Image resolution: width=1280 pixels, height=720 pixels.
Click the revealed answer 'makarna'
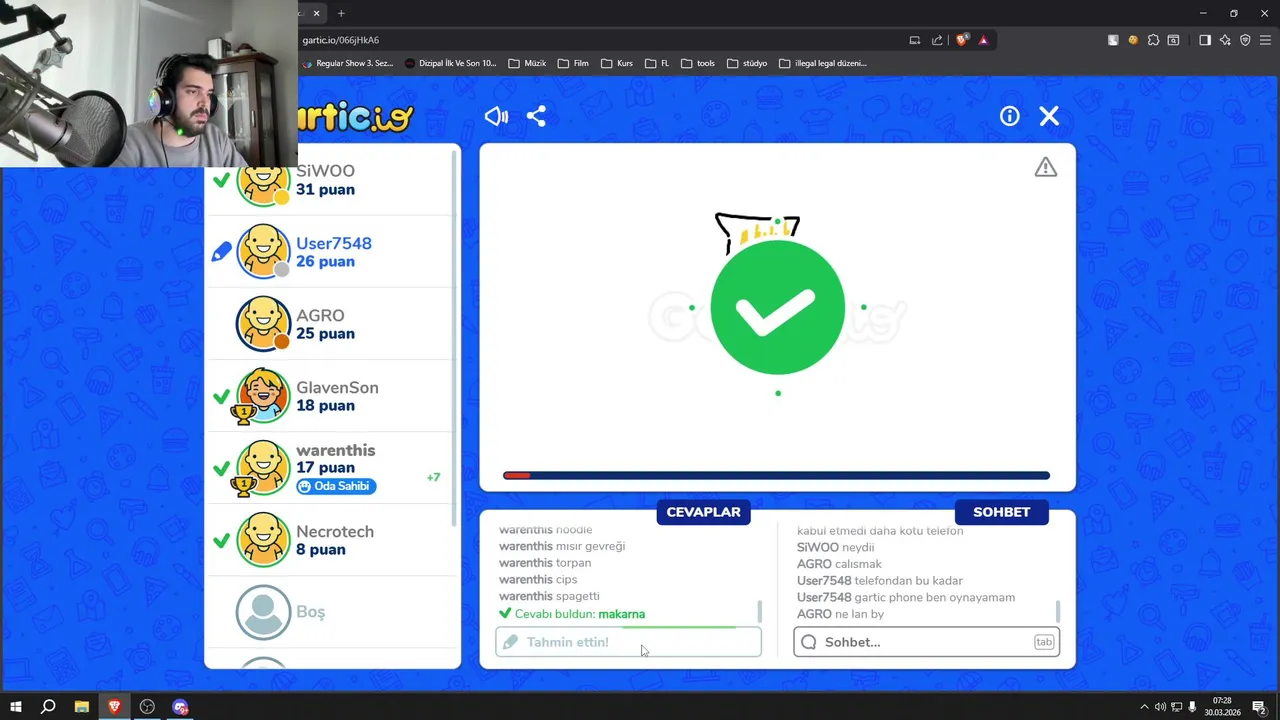[621, 614]
